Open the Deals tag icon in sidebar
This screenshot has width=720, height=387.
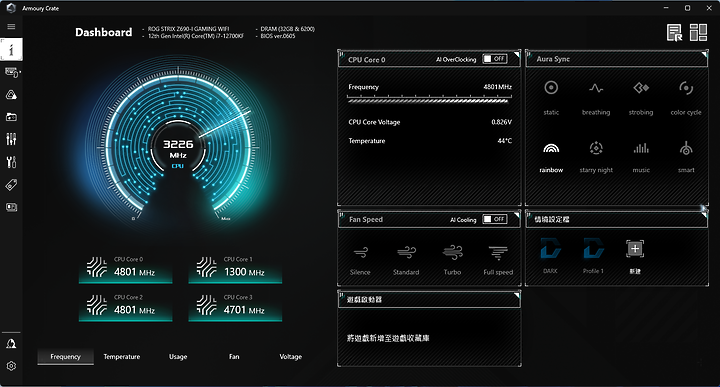pyautogui.click(x=11, y=185)
